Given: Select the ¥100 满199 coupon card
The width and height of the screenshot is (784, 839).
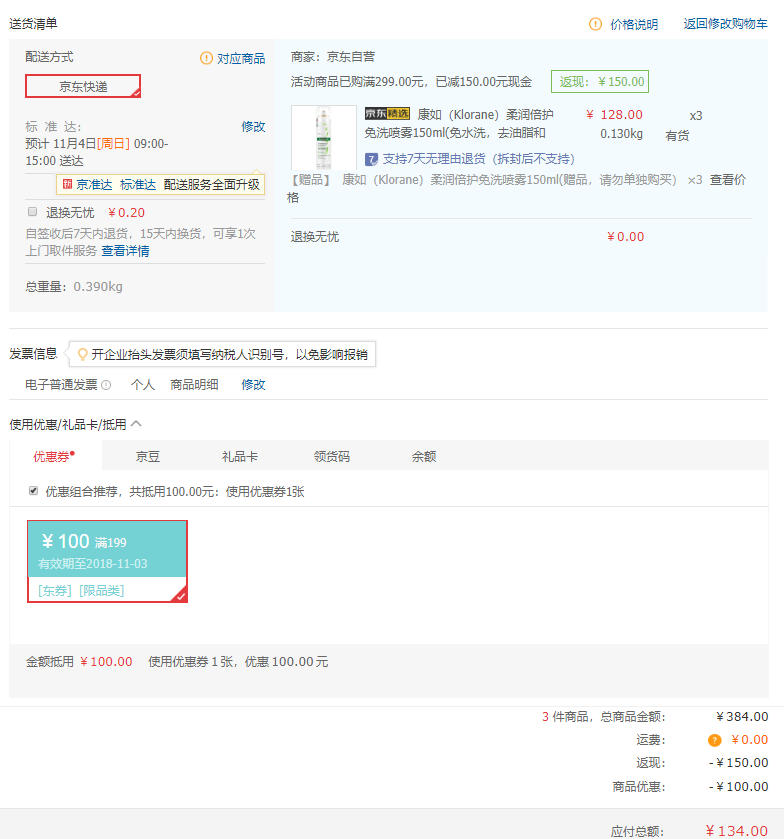Looking at the screenshot, I should (x=108, y=561).
